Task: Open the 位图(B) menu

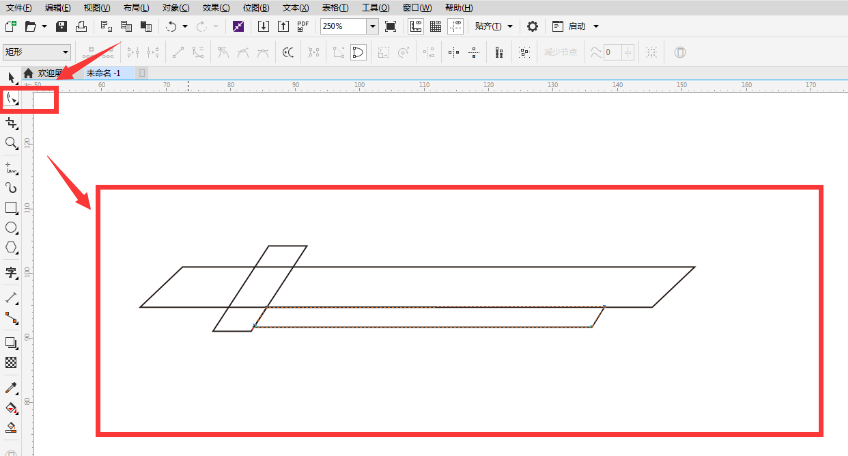Action: (x=256, y=8)
